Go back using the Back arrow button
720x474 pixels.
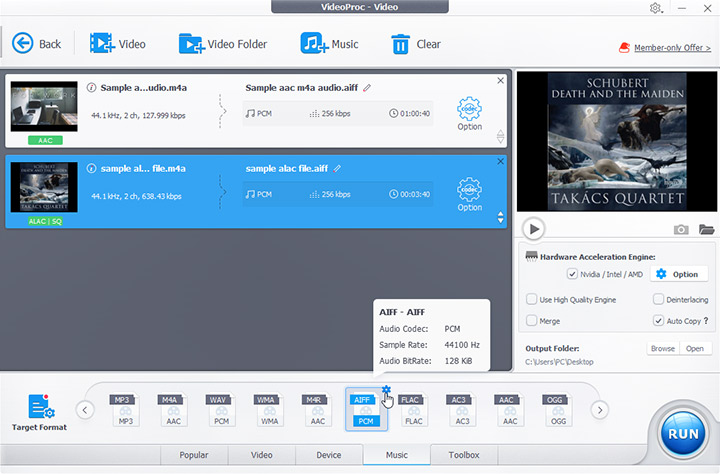click(x=36, y=44)
